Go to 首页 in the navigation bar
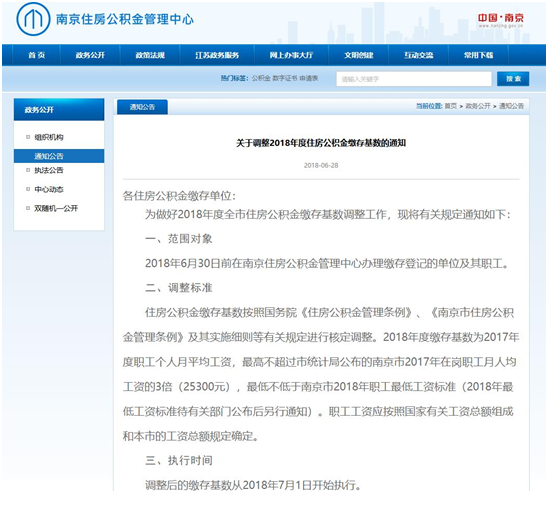Viewport: 546px width, 526px height. tap(37, 55)
